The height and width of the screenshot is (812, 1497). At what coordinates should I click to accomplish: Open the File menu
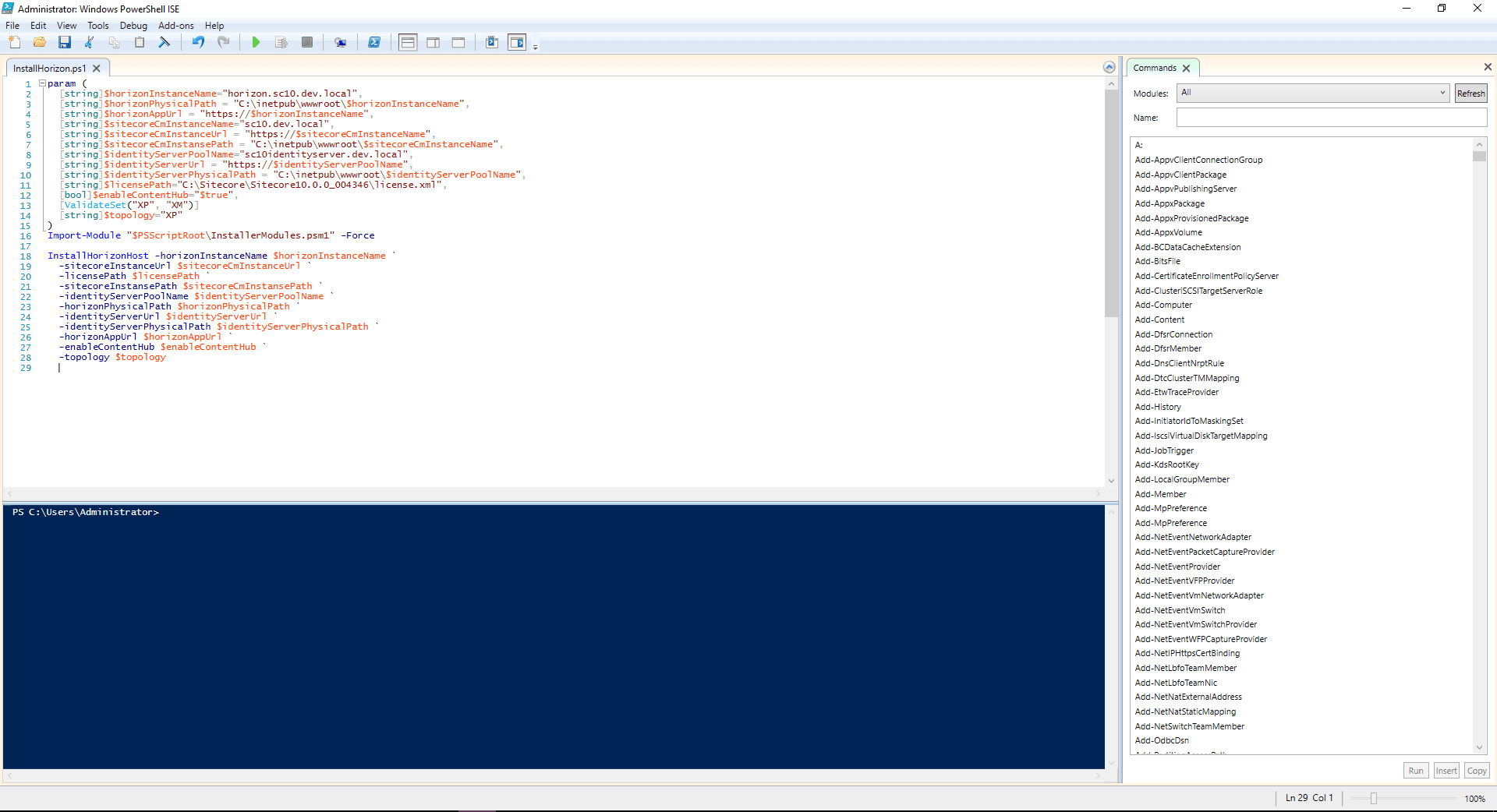pyautogui.click(x=12, y=25)
